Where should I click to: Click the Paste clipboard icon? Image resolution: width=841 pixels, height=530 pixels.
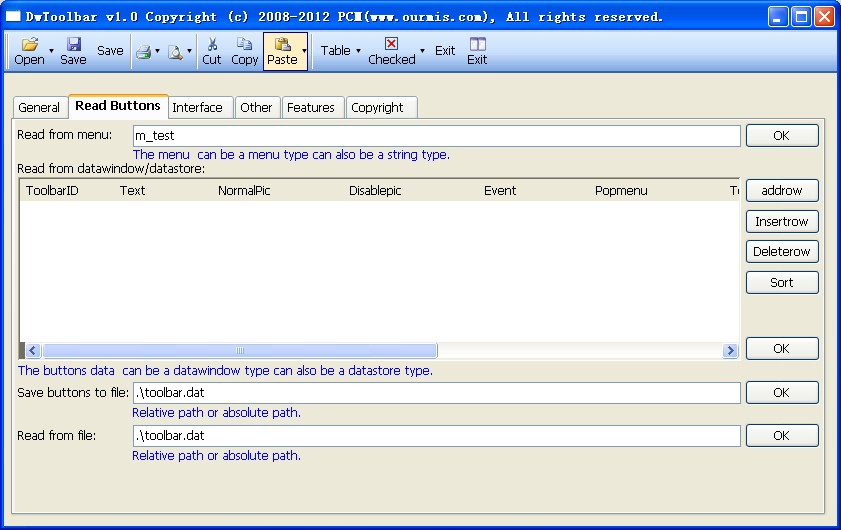pos(282,44)
